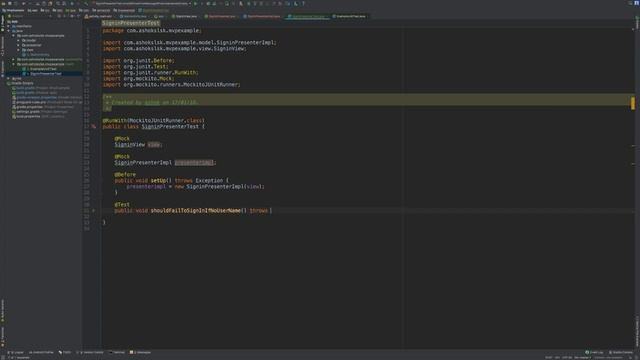Switch to ExampleUnitTest.java editor tab
Viewport: 640px width, 360px height.
click(349, 16)
